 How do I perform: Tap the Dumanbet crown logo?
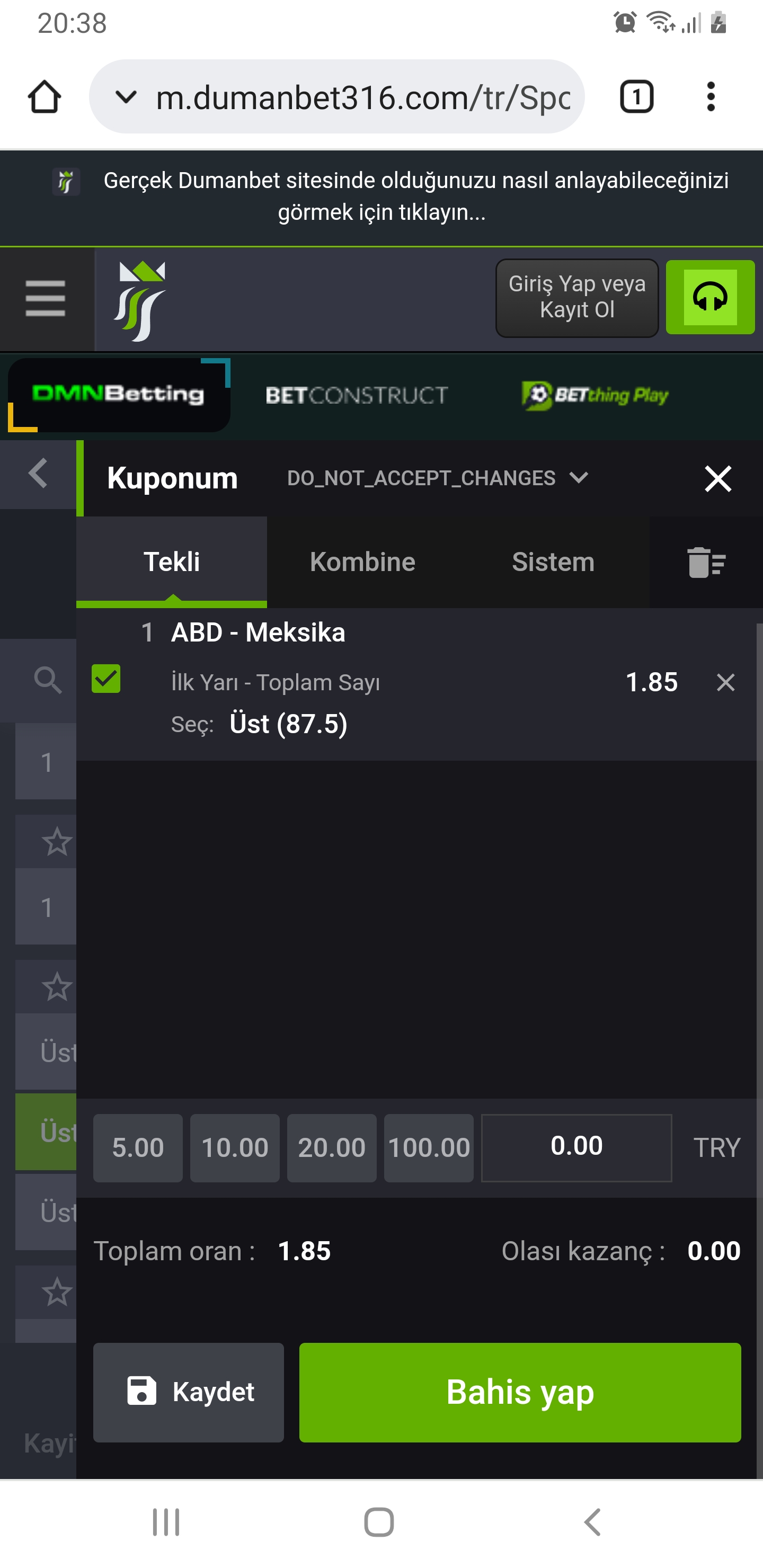point(139,301)
